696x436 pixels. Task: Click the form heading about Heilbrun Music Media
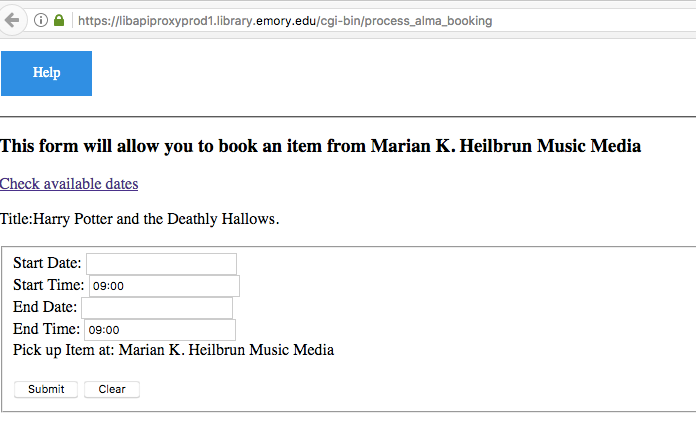coord(320,146)
